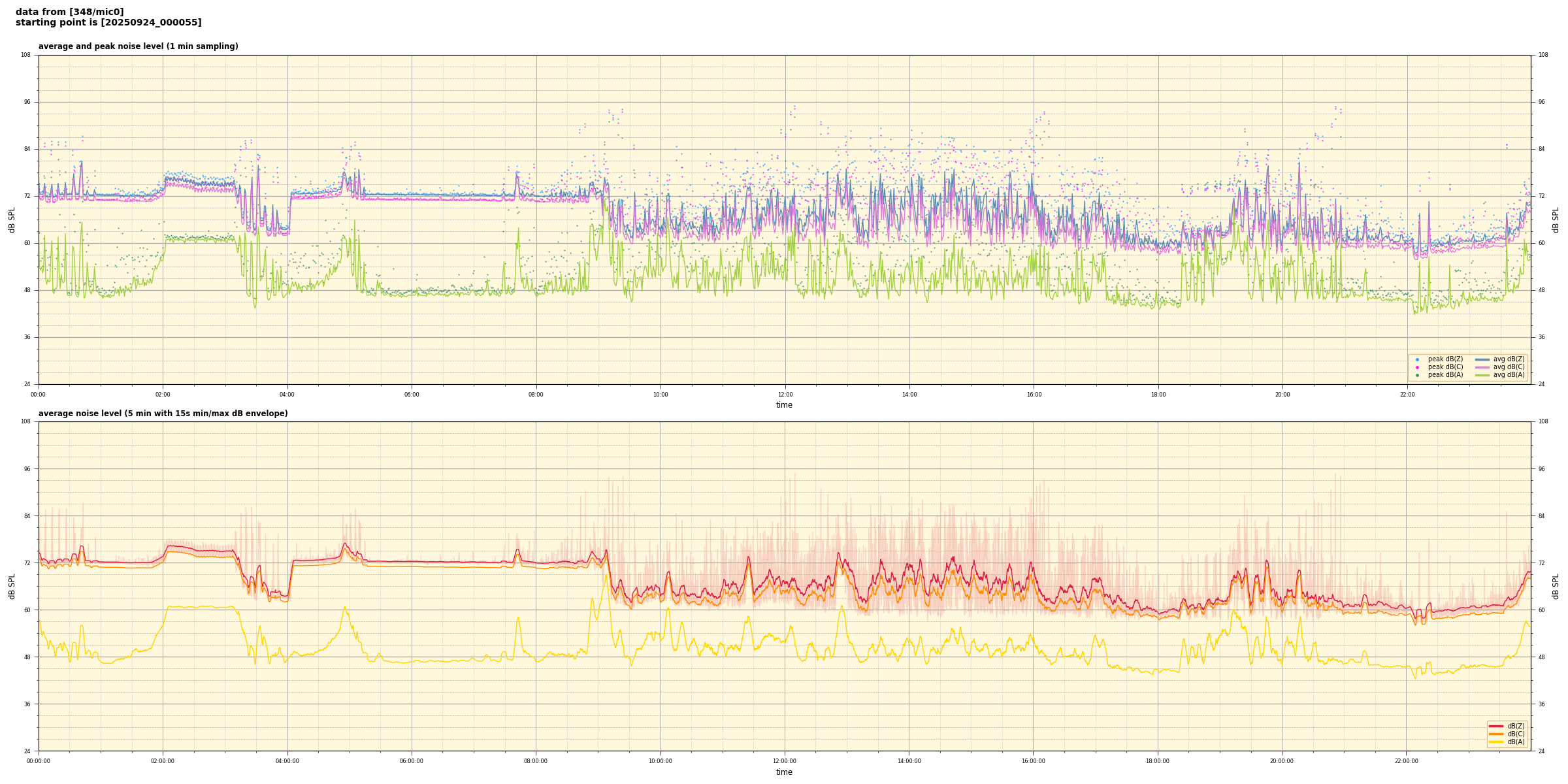Select the avg dB(C) pink legend line

coord(1482,367)
